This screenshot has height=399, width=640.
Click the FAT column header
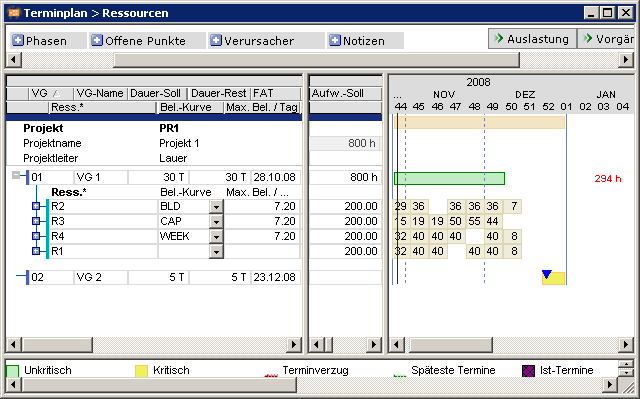tap(276, 93)
